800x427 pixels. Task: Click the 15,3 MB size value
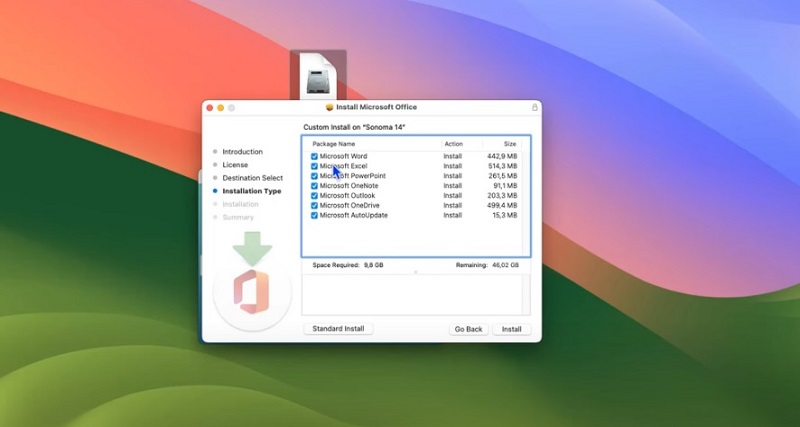pos(505,215)
